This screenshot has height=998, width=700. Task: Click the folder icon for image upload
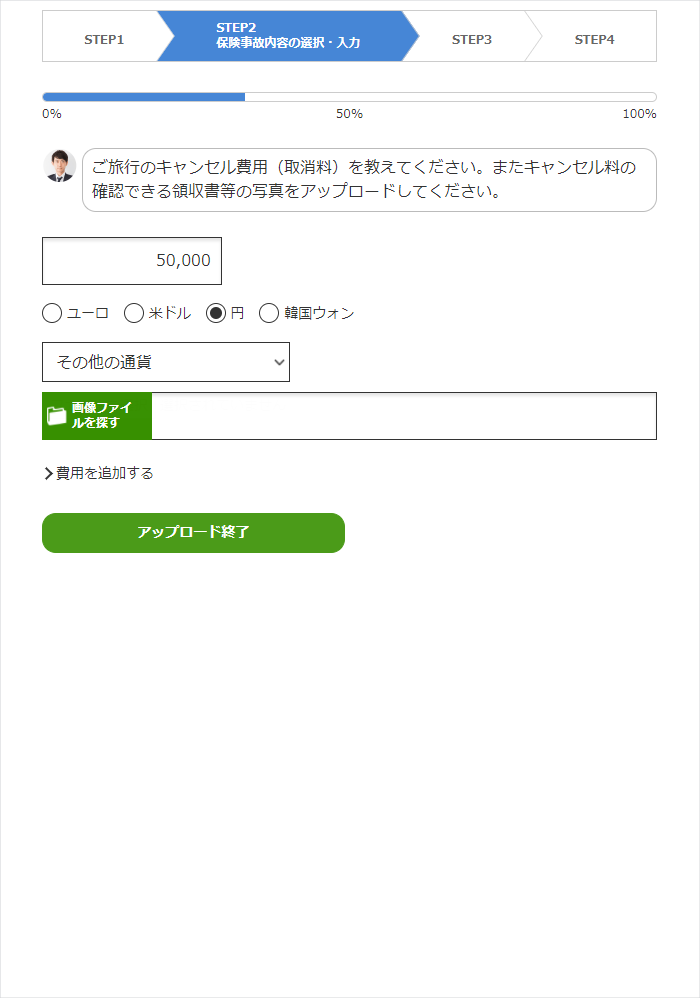tap(57, 416)
